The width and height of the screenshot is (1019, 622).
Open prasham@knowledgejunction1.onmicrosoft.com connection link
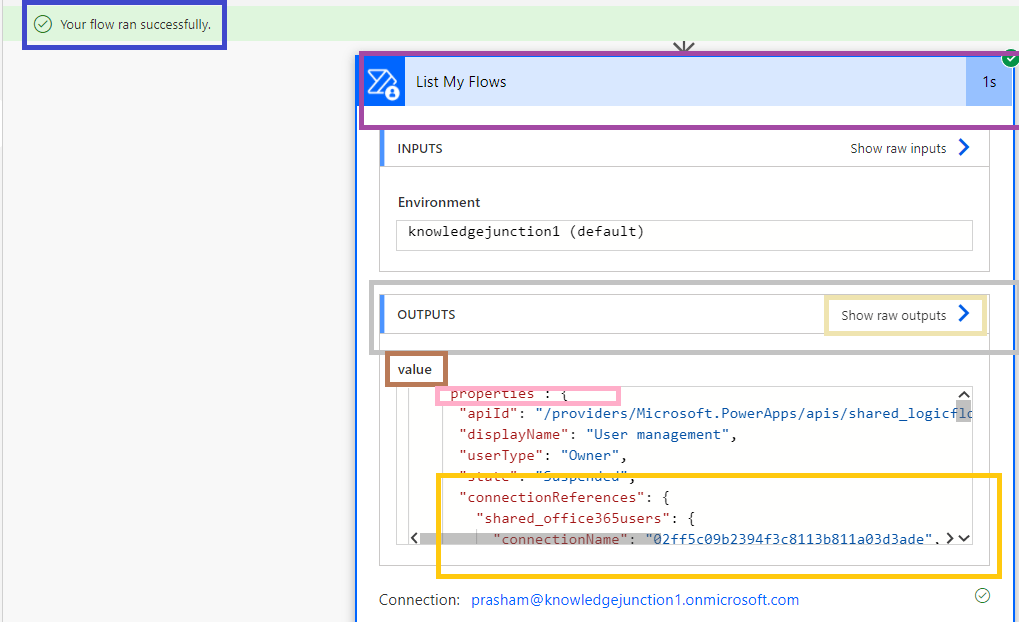point(635,600)
